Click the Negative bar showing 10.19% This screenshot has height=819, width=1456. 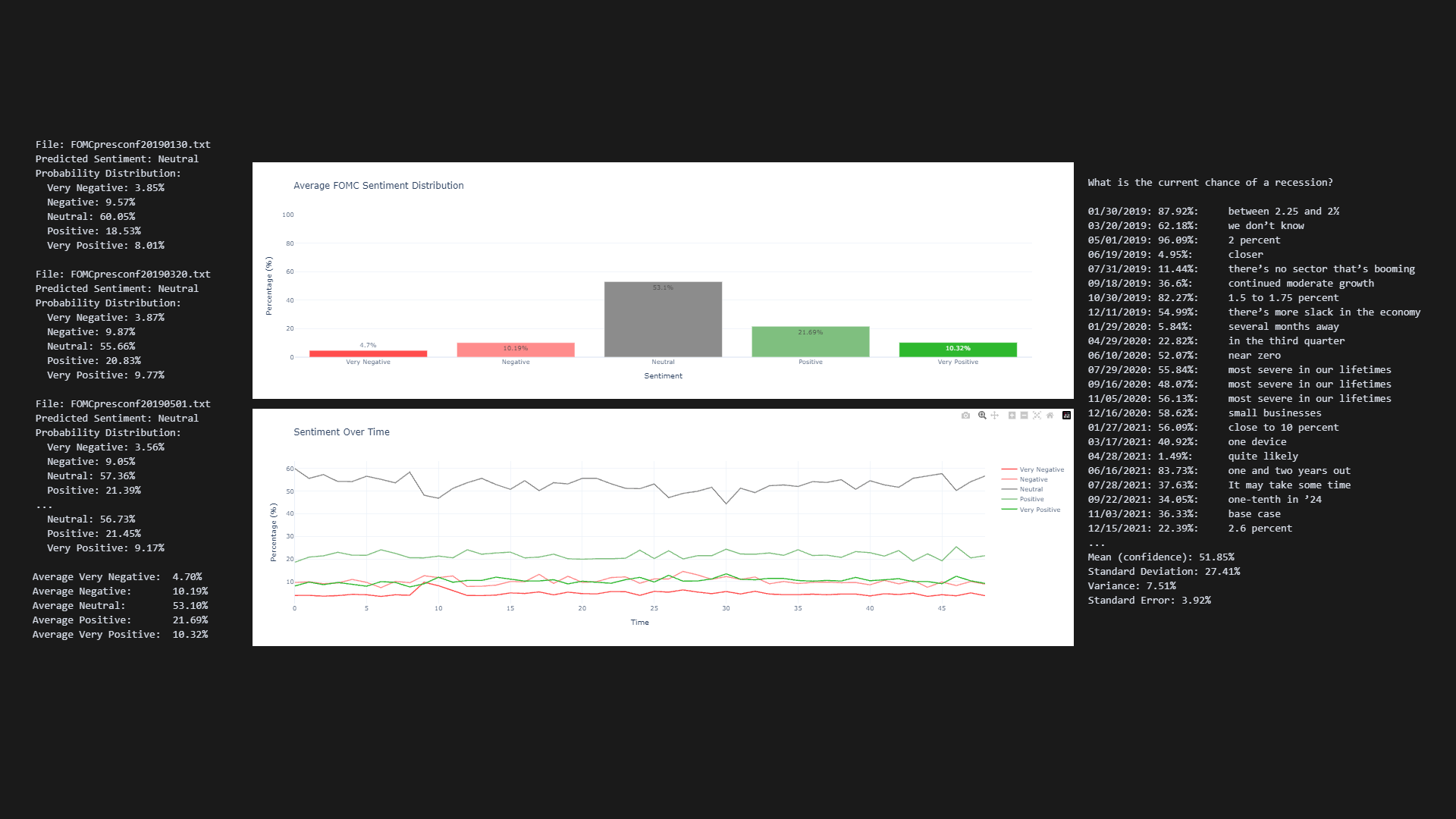pyautogui.click(x=516, y=350)
